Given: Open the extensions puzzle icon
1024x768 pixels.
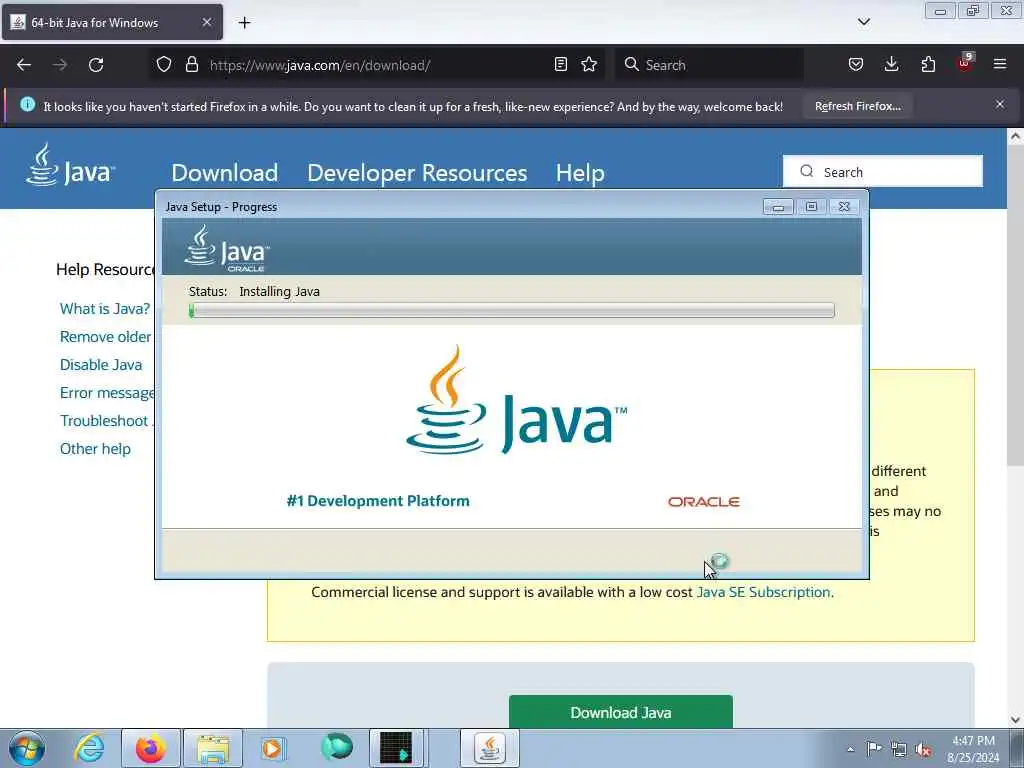Looking at the screenshot, I should 928,65.
